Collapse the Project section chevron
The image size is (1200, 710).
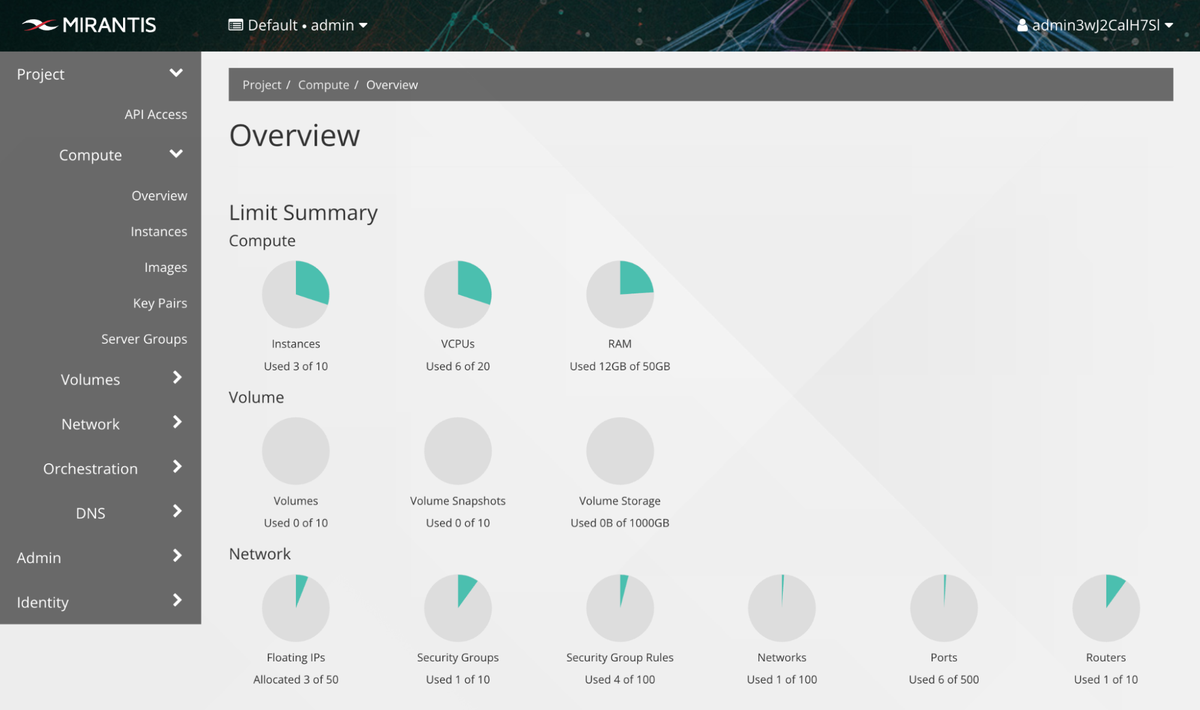point(176,73)
